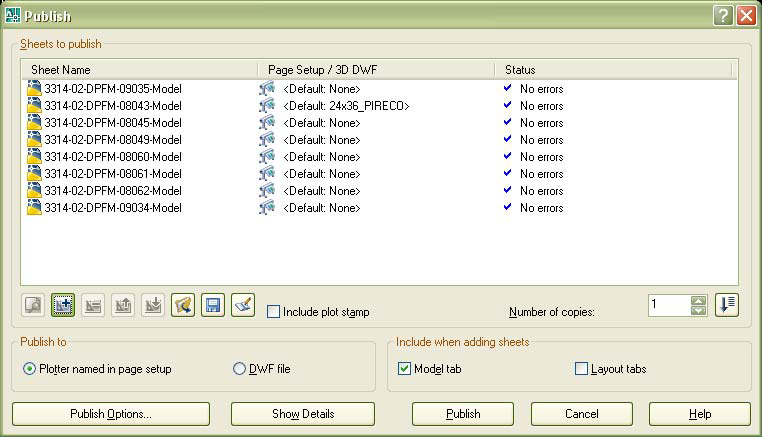
Task: Click No errors status of 3314-02-DPFM-08062-Model
Action: [541, 191]
